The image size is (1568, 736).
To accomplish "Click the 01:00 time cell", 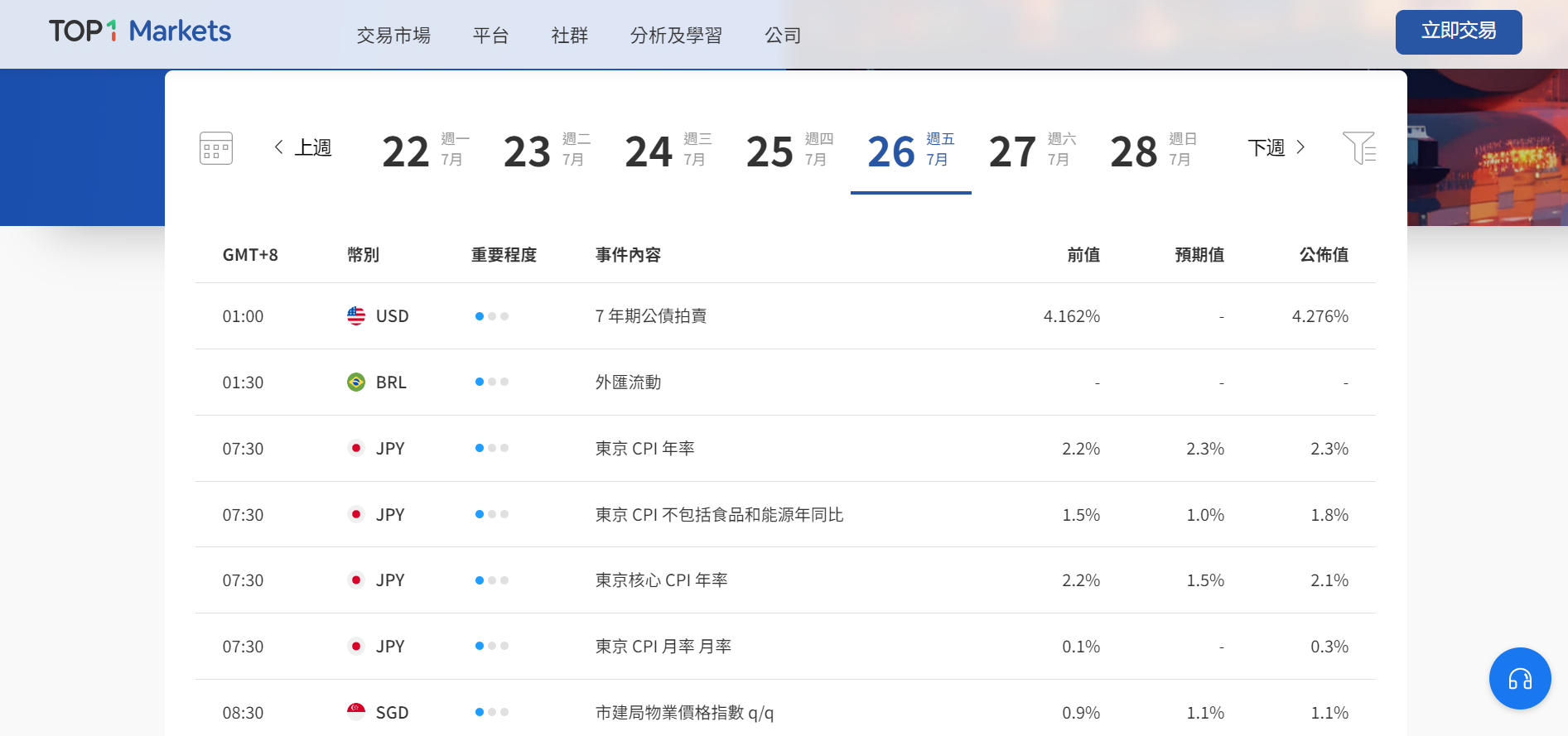I will (243, 316).
